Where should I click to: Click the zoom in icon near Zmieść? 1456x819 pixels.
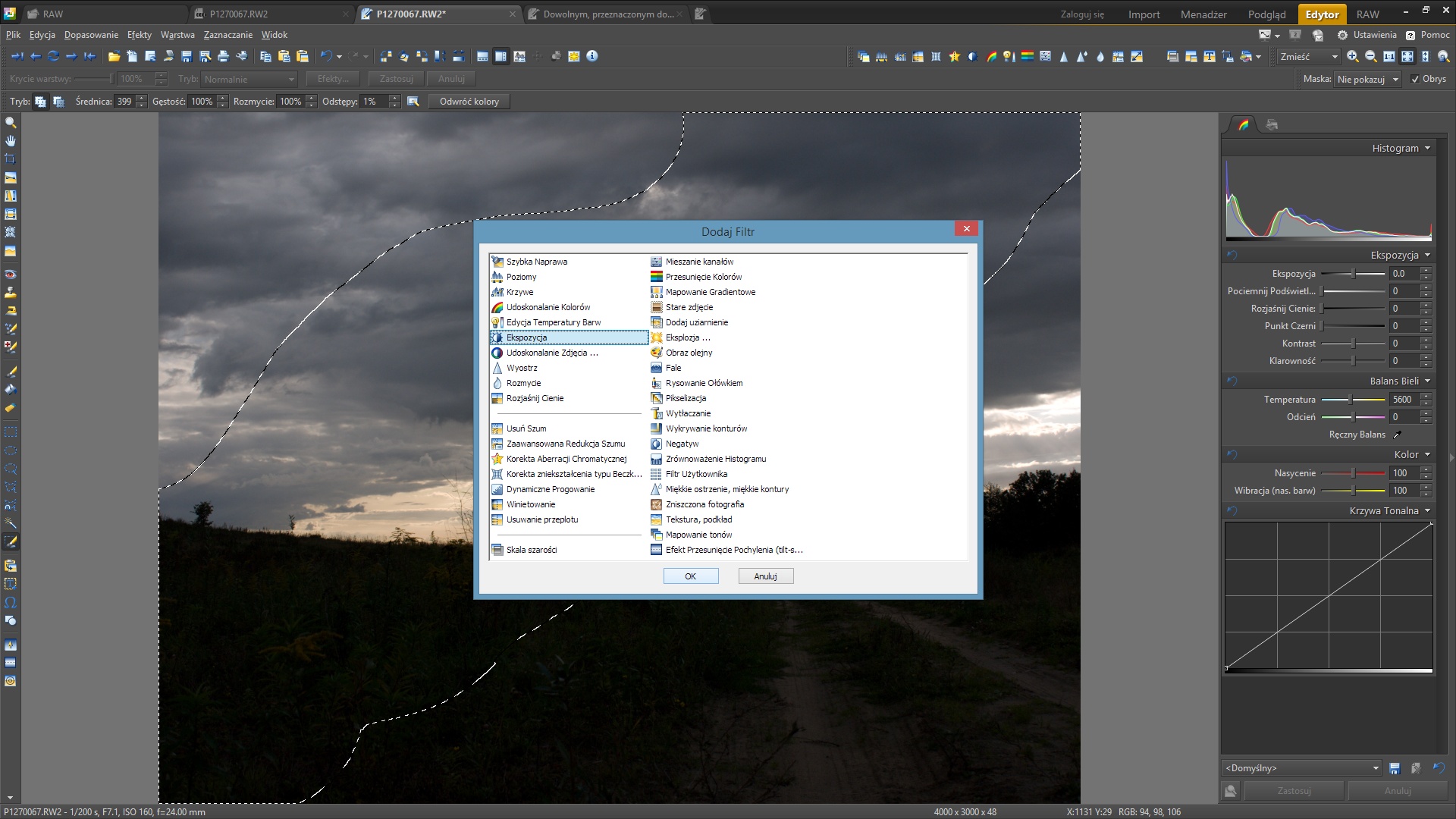click(x=1352, y=56)
